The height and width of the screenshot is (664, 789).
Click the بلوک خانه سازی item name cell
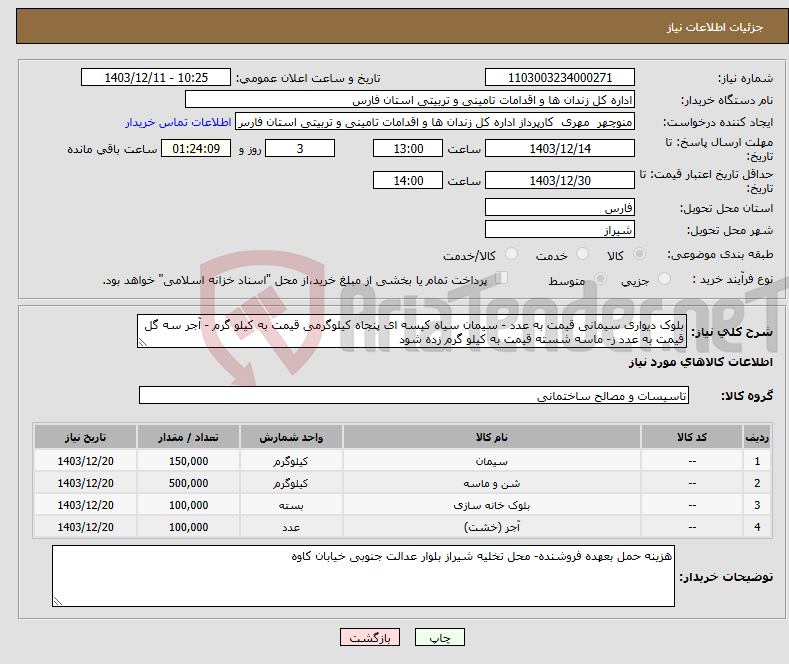(x=492, y=505)
